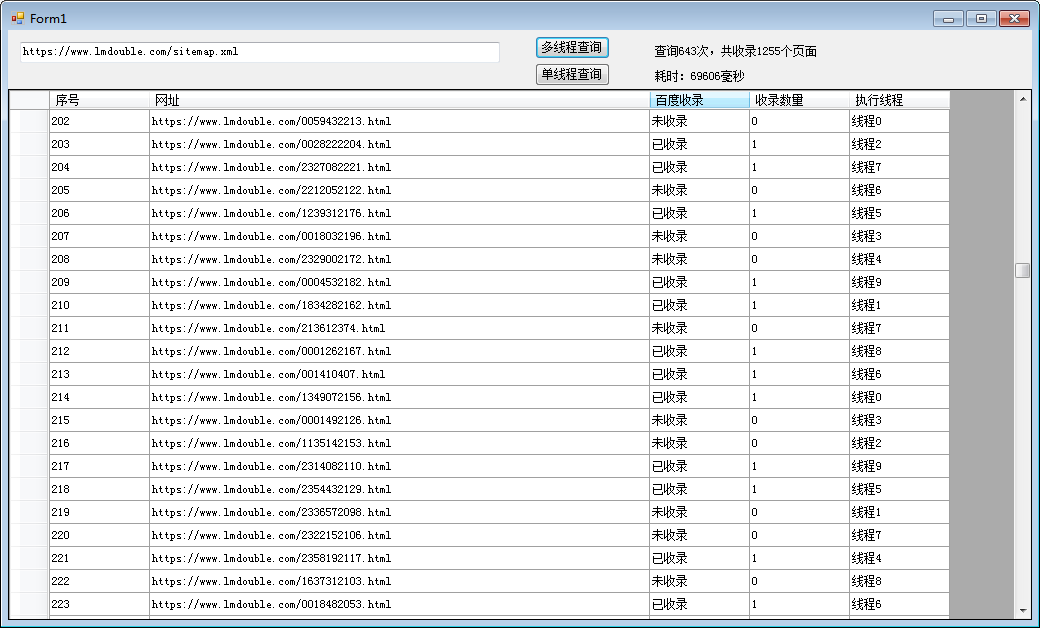Close the Form1 window
Viewport: 1040px width, 628px height.
pyautogui.click(x=1014, y=19)
